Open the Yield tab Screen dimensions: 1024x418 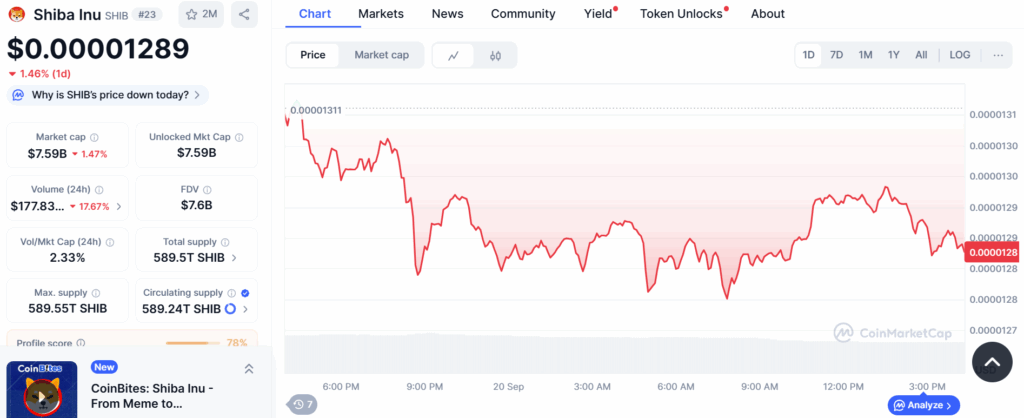tap(598, 14)
